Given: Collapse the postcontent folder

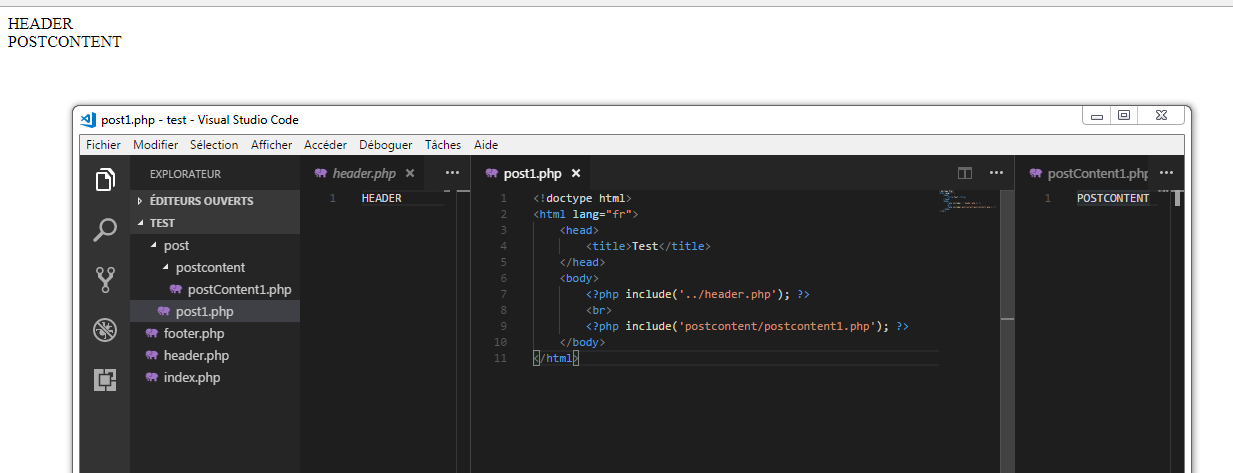Looking at the screenshot, I should coord(215,267).
